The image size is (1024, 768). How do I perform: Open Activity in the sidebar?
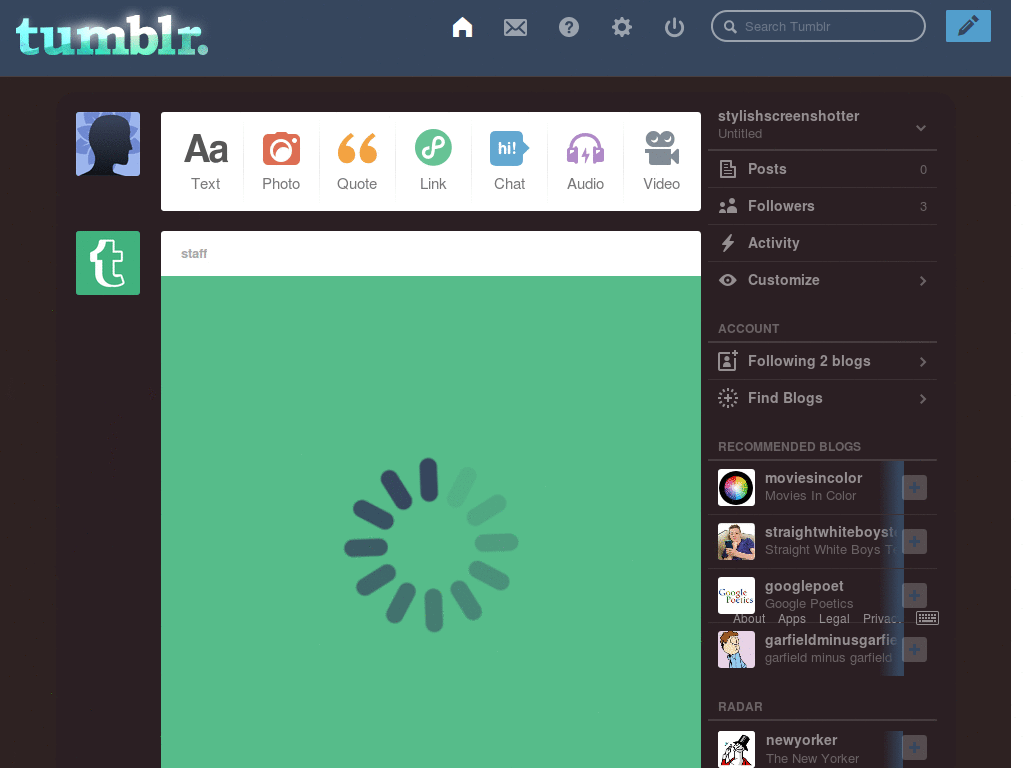(822, 243)
